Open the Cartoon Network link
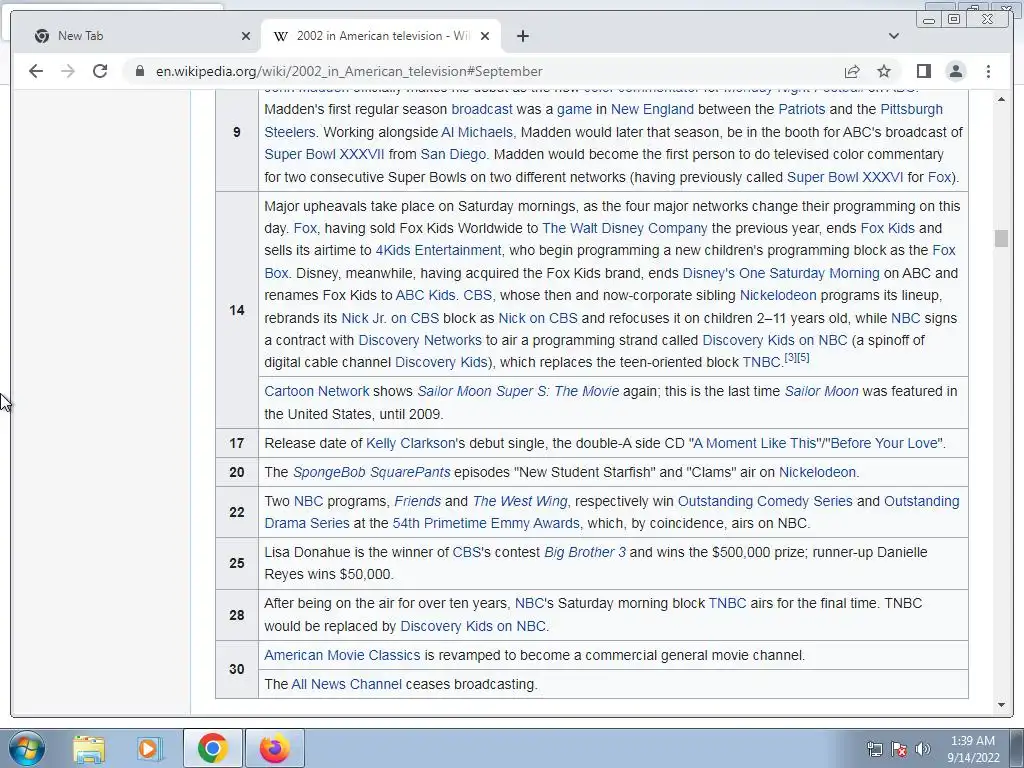Image resolution: width=1024 pixels, height=768 pixels. [x=317, y=391]
